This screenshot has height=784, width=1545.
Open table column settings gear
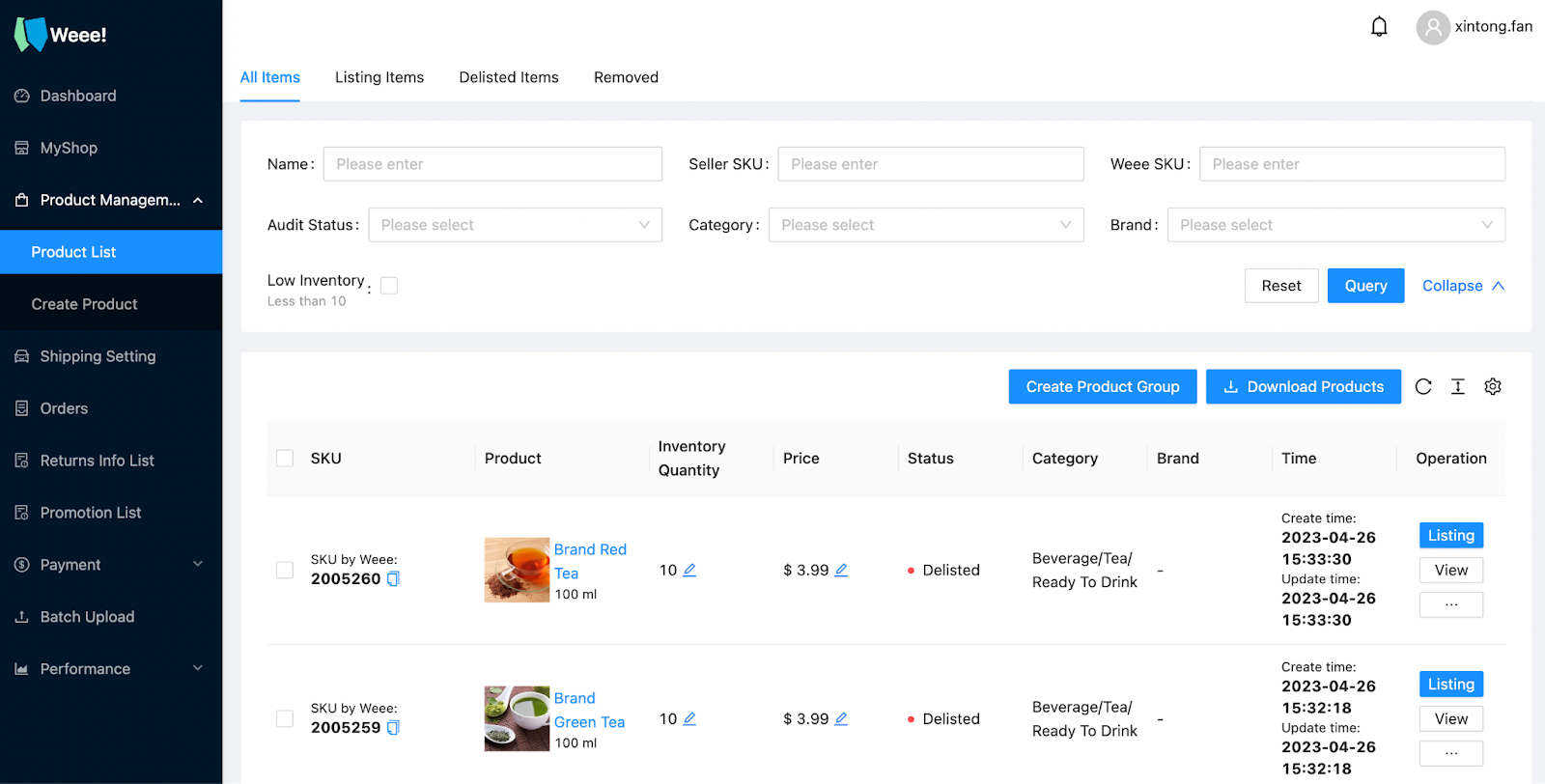point(1493,386)
